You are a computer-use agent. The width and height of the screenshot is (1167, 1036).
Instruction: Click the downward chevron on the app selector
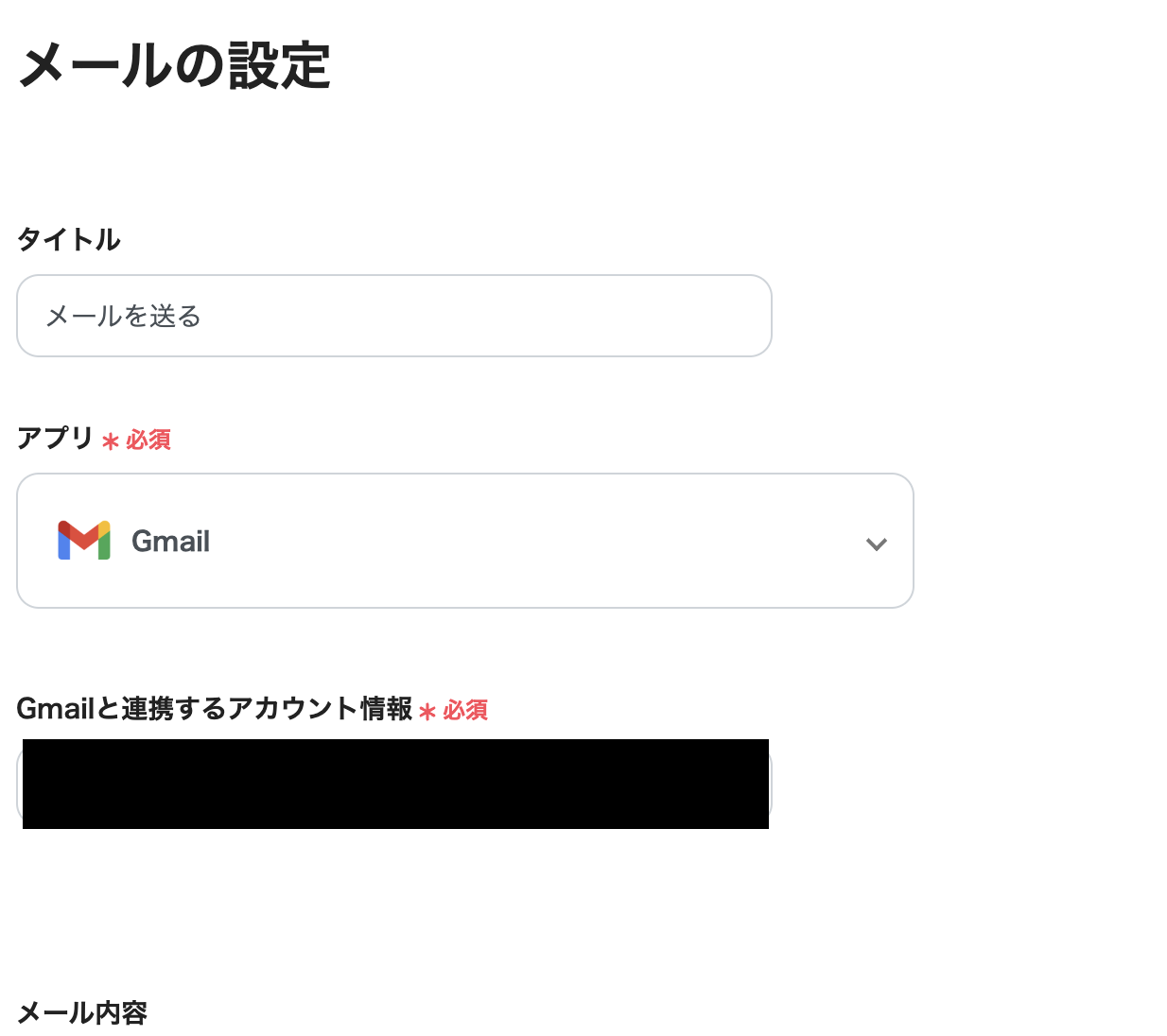click(877, 544)
